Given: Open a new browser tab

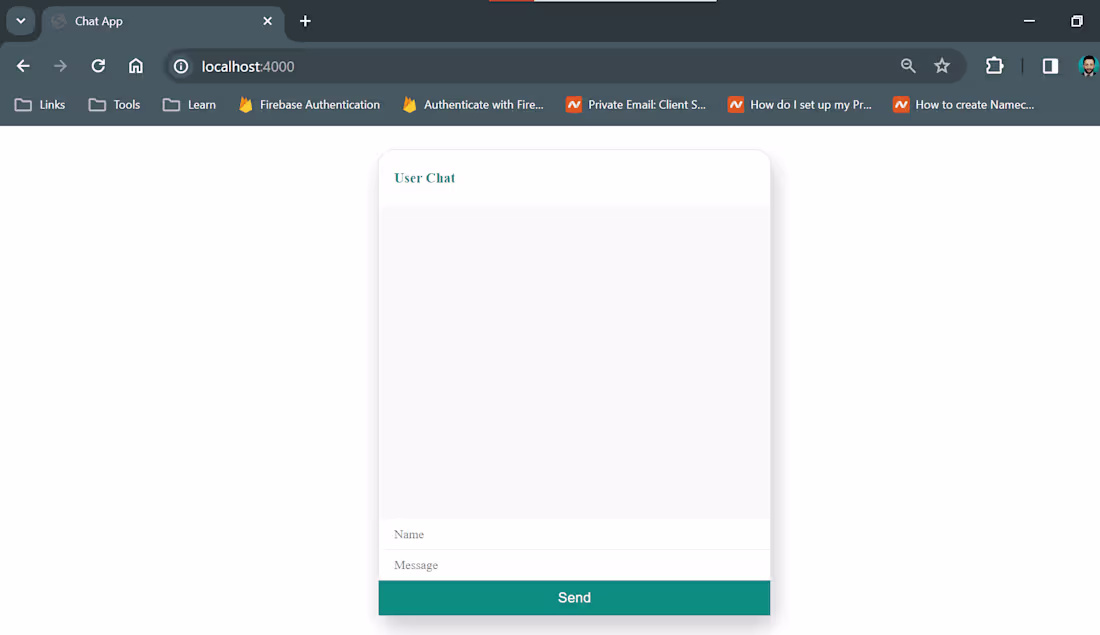Looking at the screenshot, I should (x=305, y=21).
